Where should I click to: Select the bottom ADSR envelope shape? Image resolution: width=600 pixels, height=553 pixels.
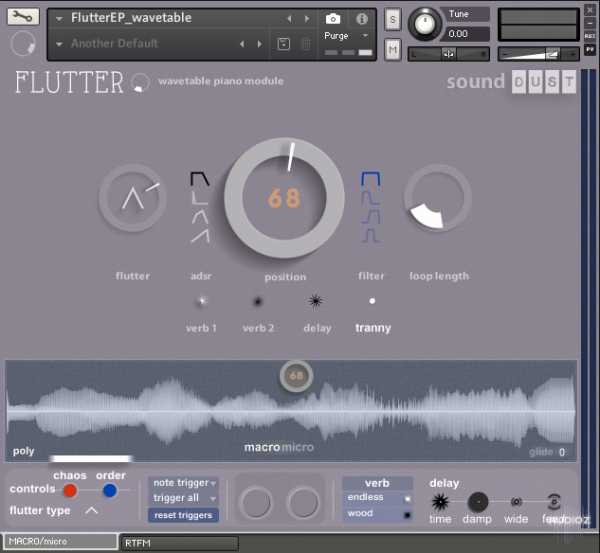[200, 236]
